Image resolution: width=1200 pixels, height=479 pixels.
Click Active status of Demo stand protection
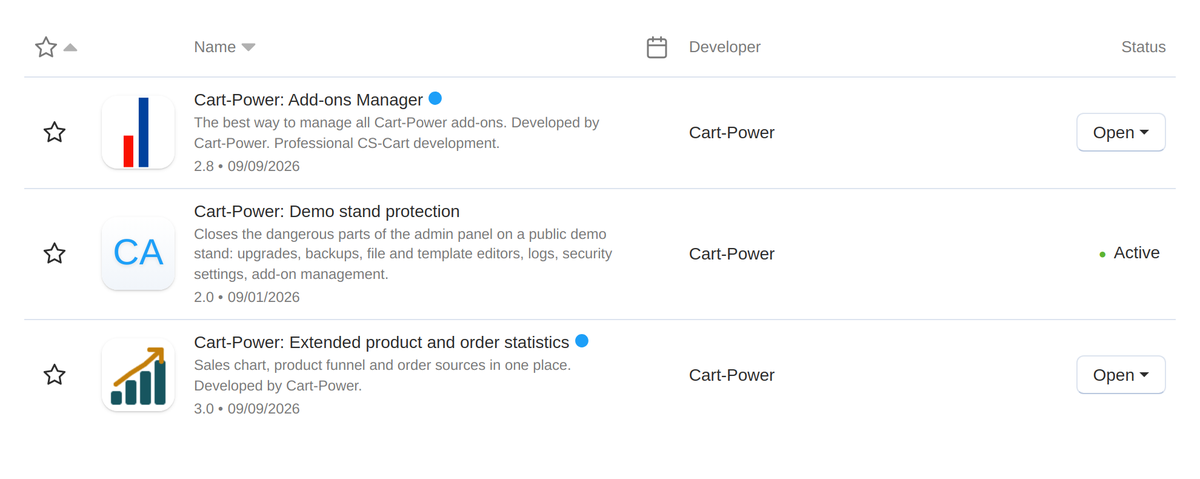tap(1130, 253)
